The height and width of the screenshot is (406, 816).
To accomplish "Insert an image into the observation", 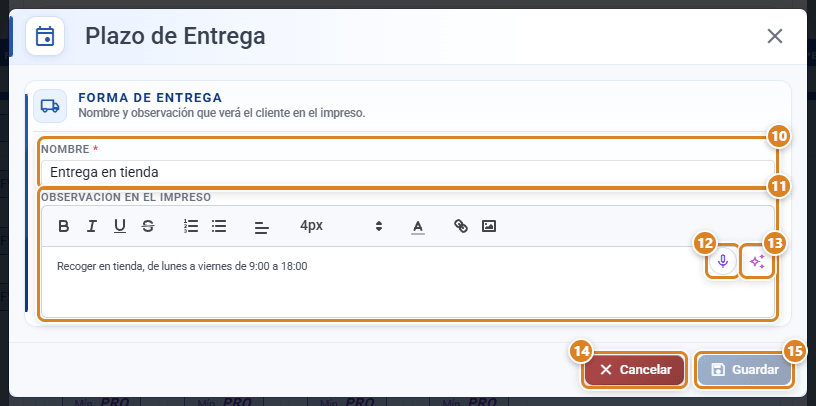I will tap(489, 226).
